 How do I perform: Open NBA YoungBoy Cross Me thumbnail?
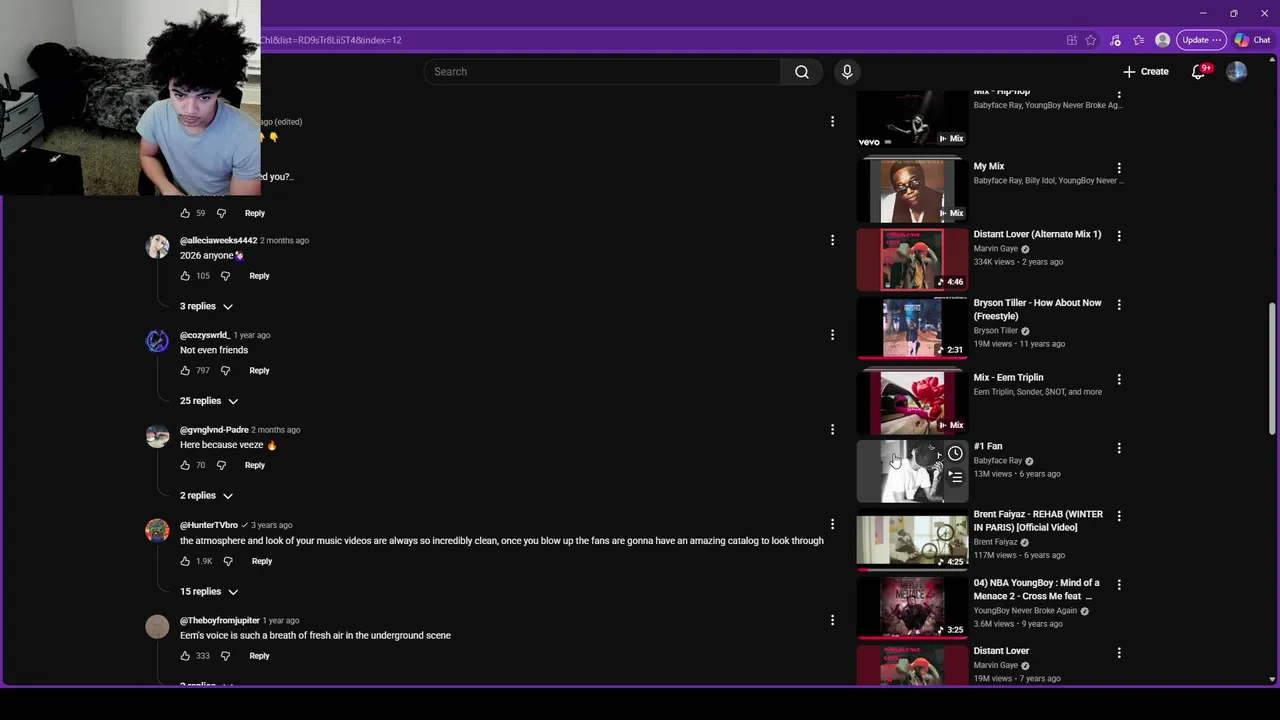[x=912, y=607]
